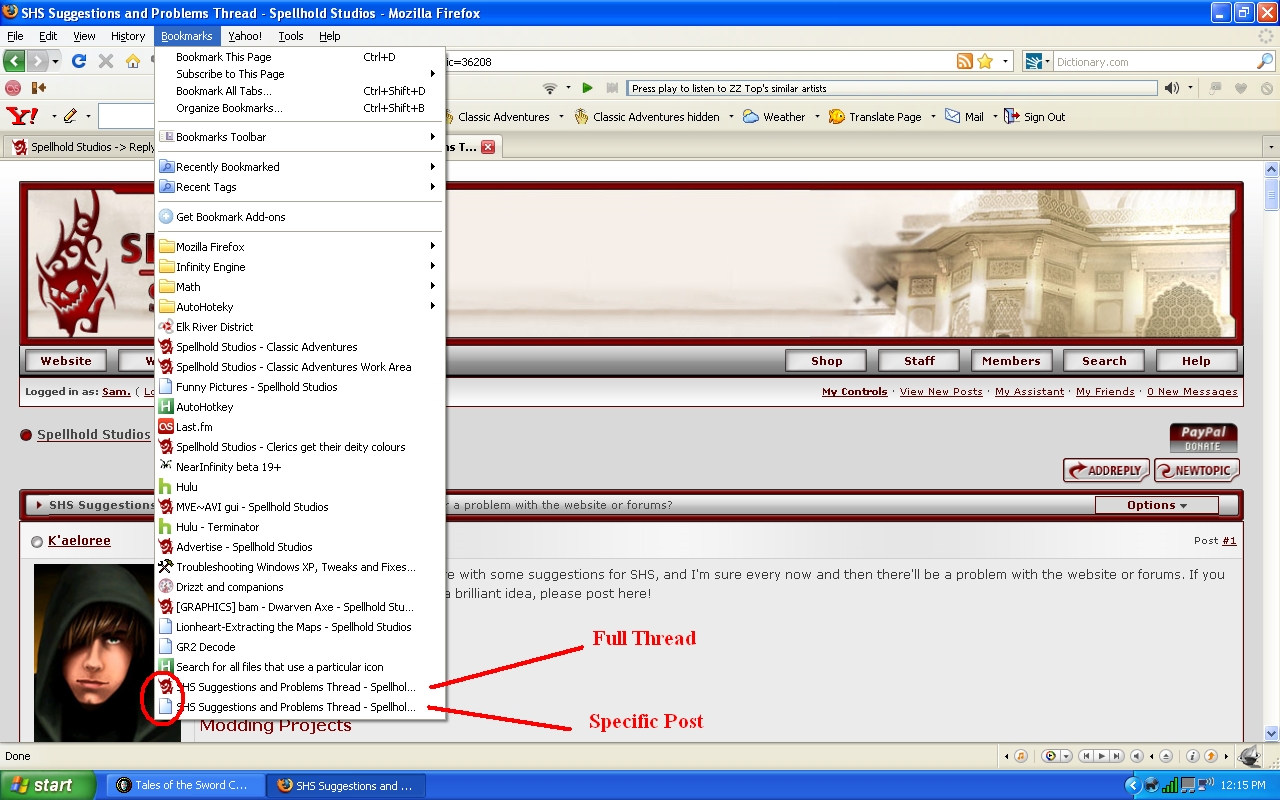Click the Last.fm volume speaker icon
1280x800 pixels.
tap(1171, 88)
